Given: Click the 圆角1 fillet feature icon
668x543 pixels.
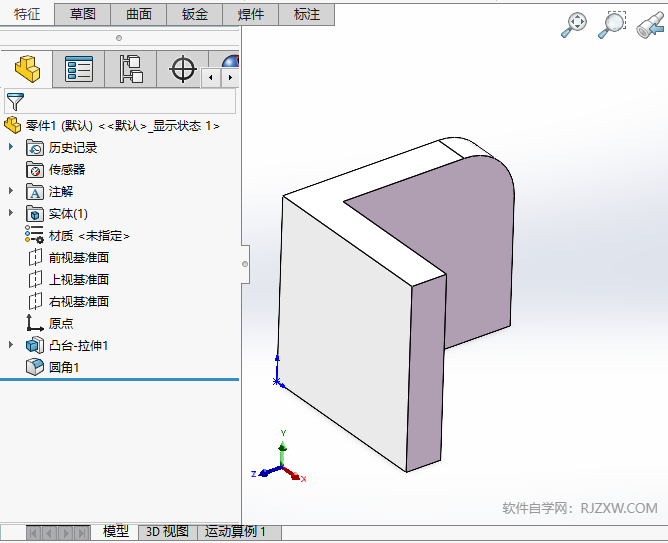Looking at the screenshot, I should (35, 367).
